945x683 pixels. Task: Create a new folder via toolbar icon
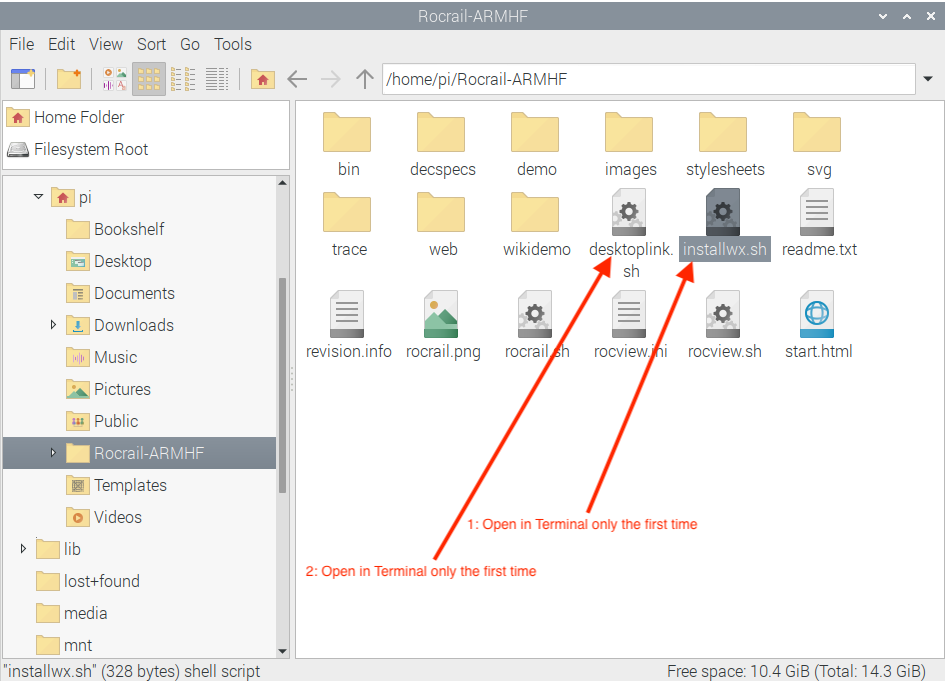(68, 79)
